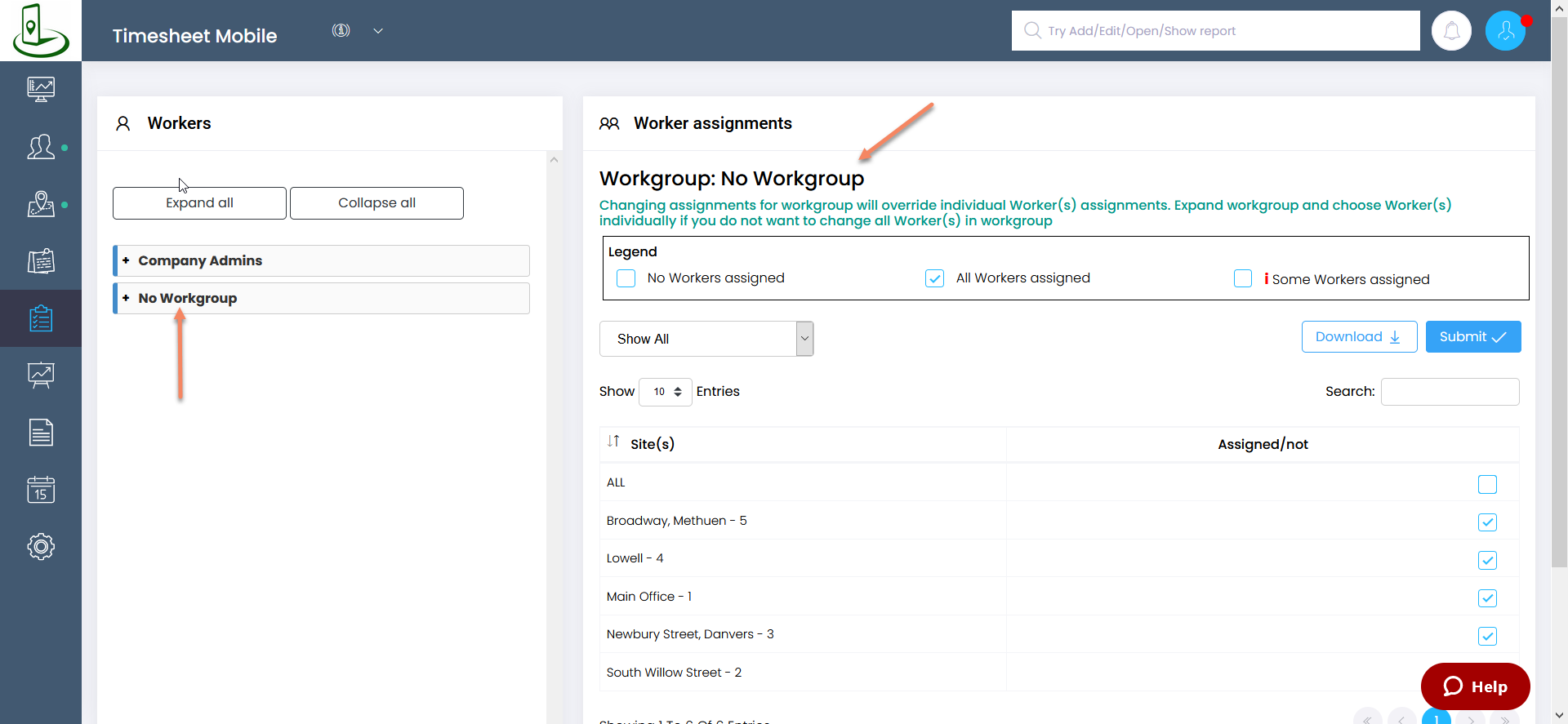This screenshot has height=724, width=1568.
Task: Click the Worker assignments people icon
Action: (609, 124)
